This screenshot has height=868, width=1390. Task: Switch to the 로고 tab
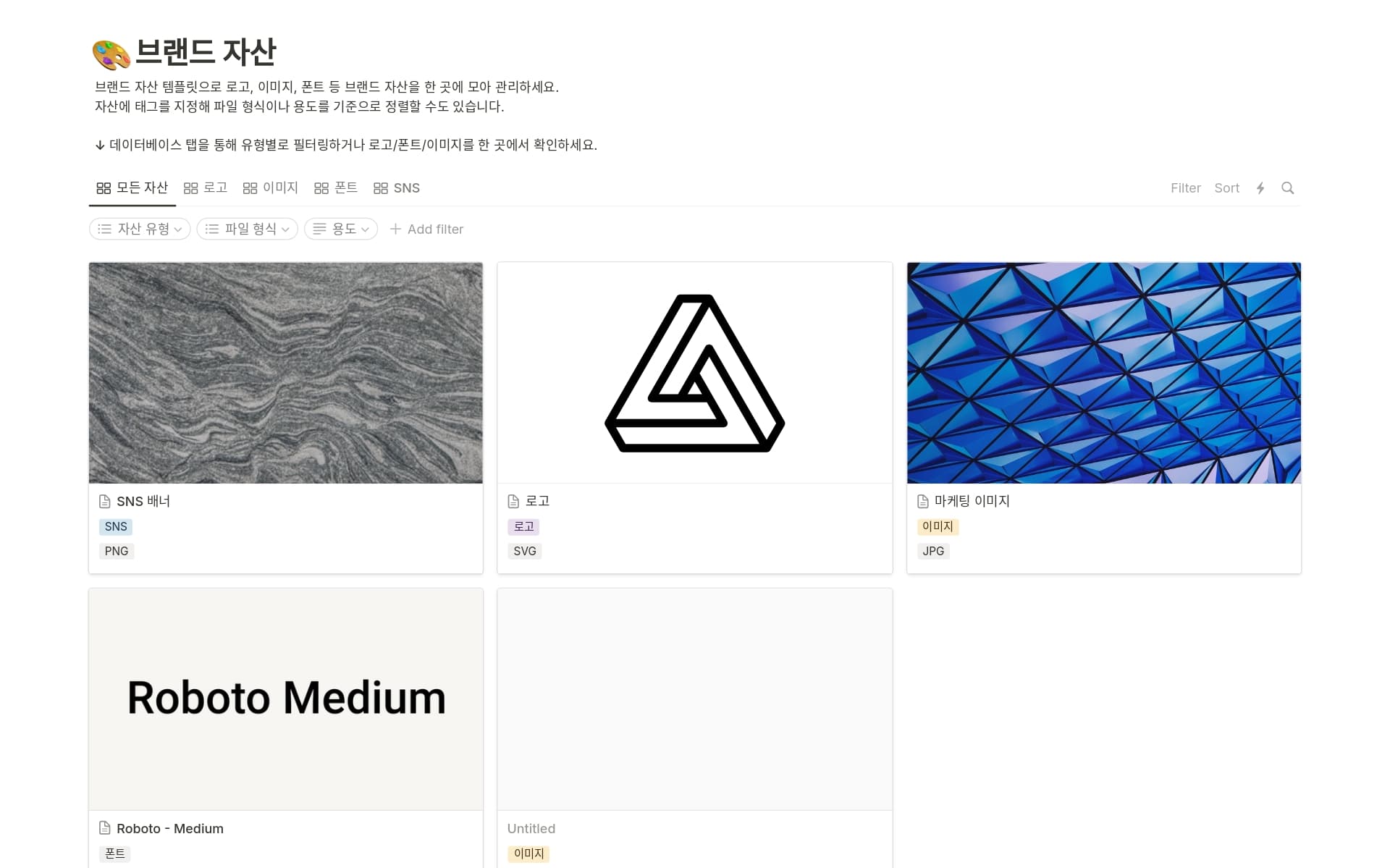(206, 188)
